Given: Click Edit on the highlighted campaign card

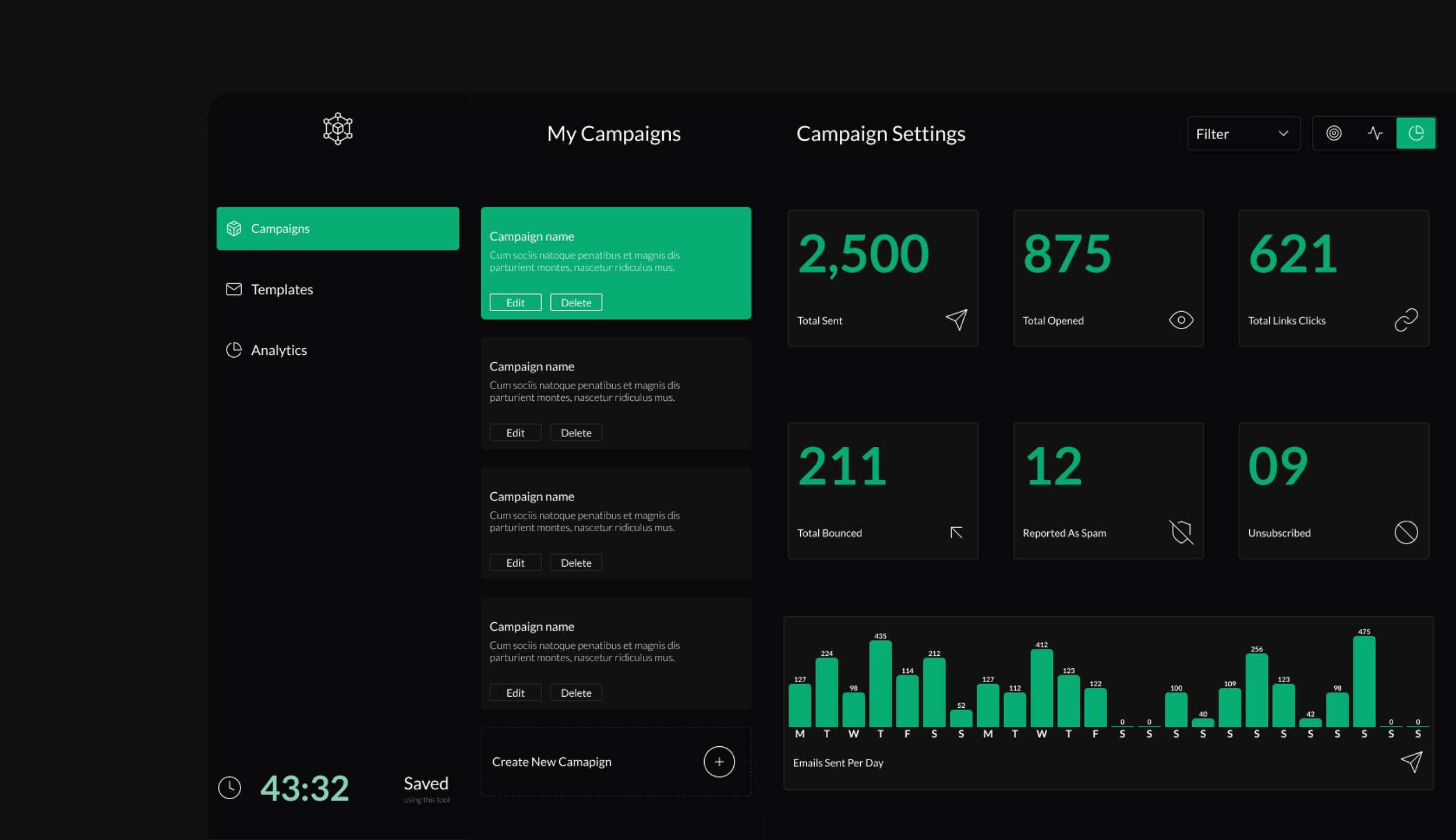Looking at the screenshot, I should [x=515, y=302].
